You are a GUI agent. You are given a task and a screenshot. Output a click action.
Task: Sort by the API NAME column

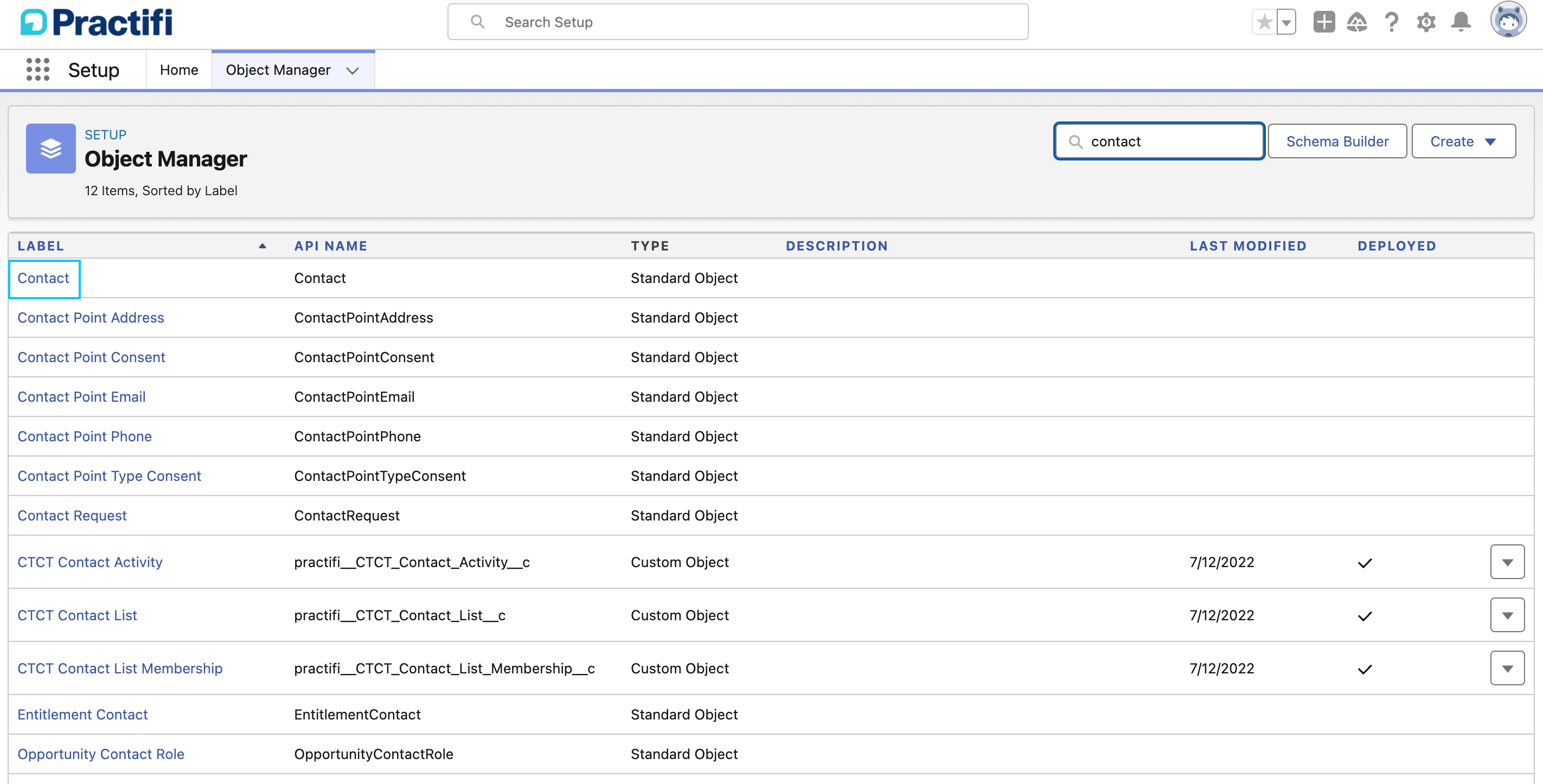pyautogui.click(x=331, y=246)
